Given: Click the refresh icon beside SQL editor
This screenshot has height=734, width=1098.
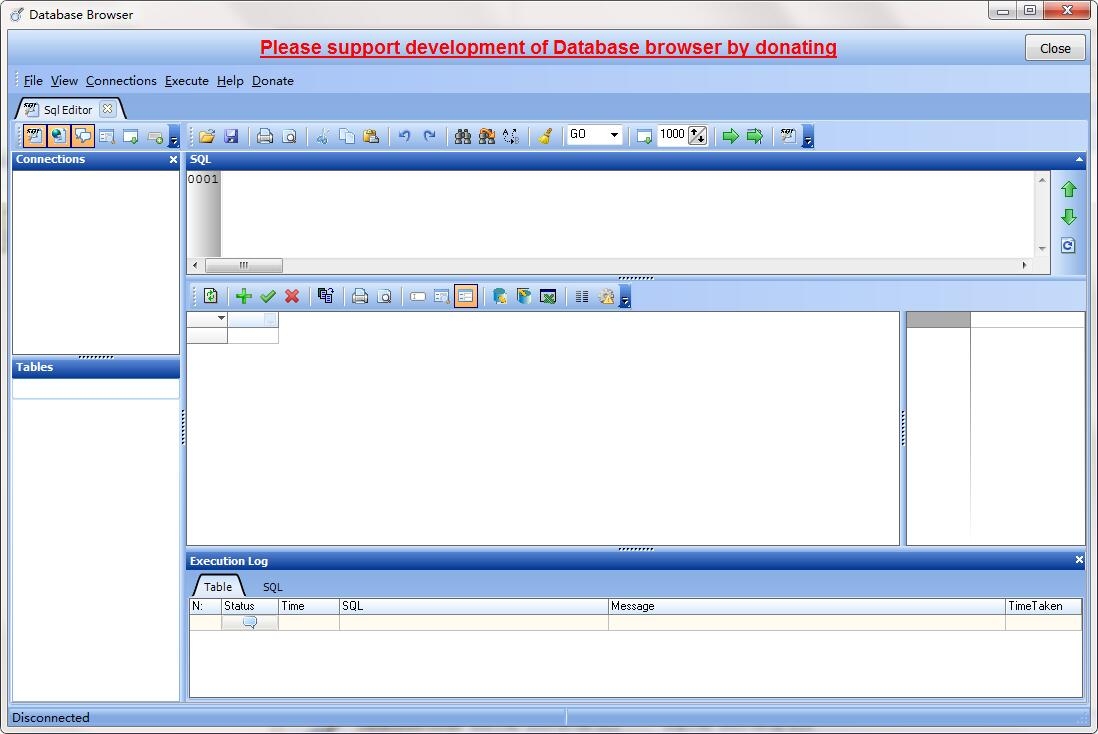Looking at the screenshot, I should coord(1068,246).
